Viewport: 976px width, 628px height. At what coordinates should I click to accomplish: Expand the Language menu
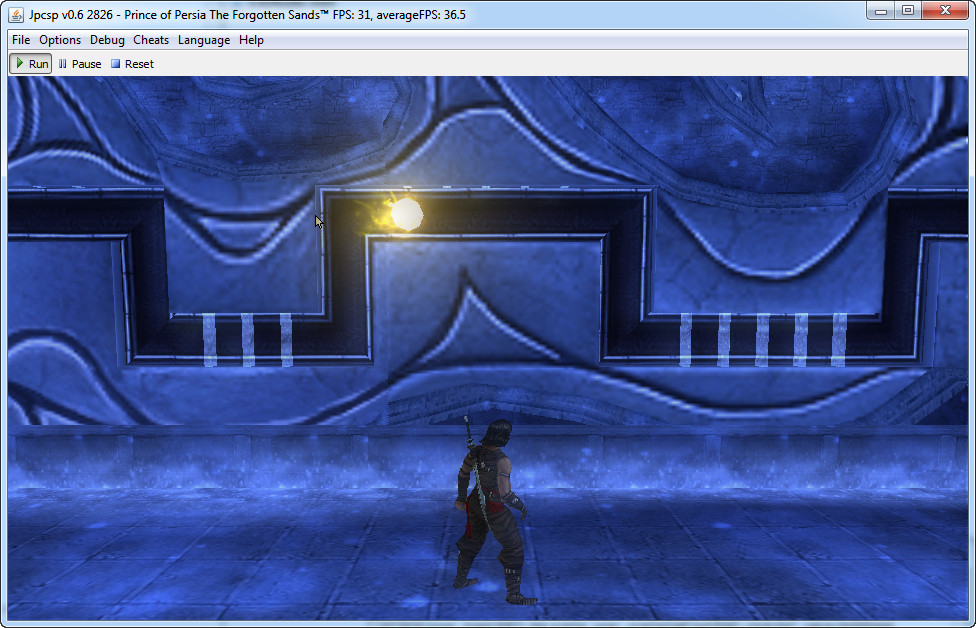pos(204,40)
